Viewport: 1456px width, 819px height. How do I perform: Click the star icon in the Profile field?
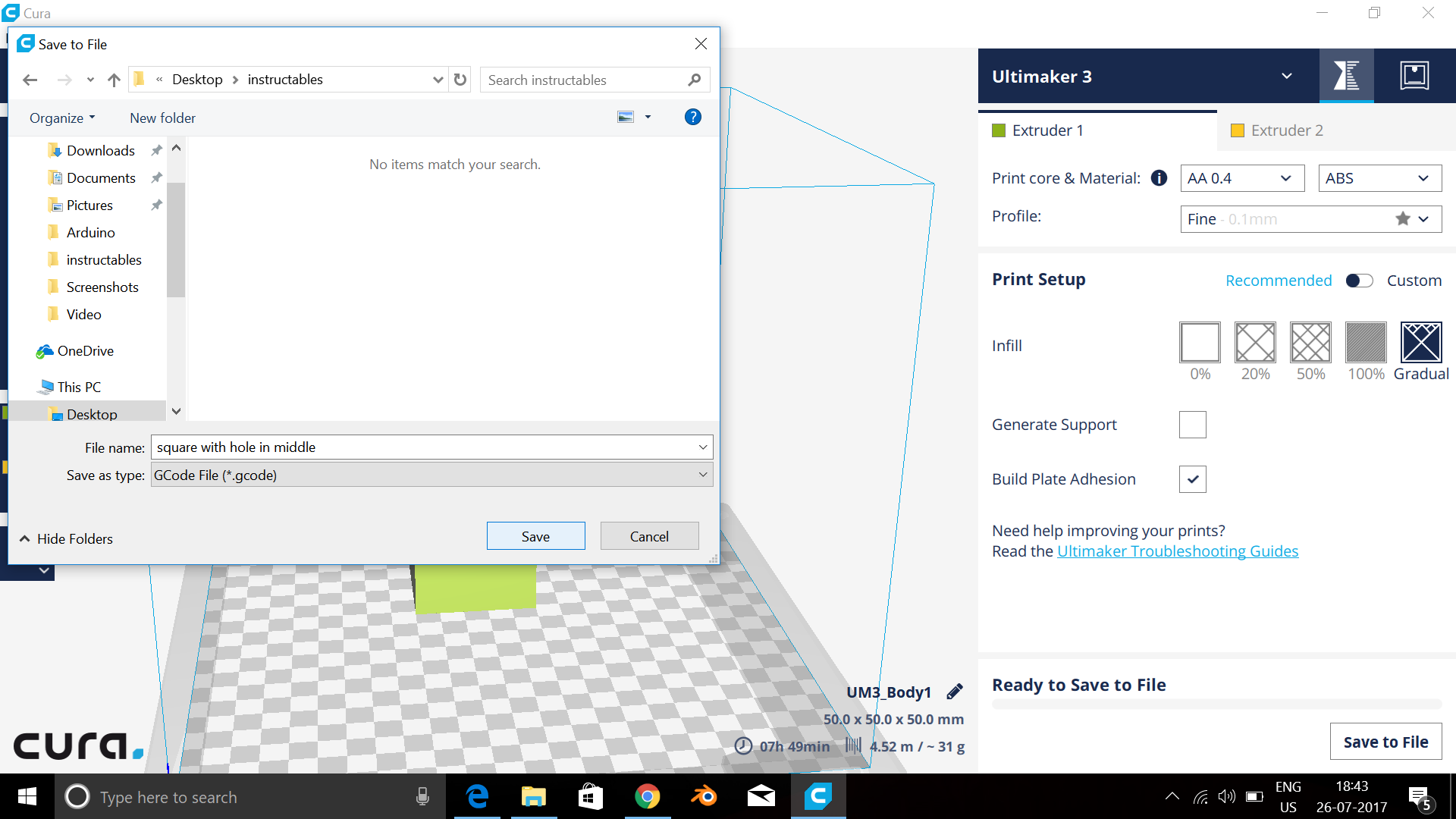tap(1402, 219)
